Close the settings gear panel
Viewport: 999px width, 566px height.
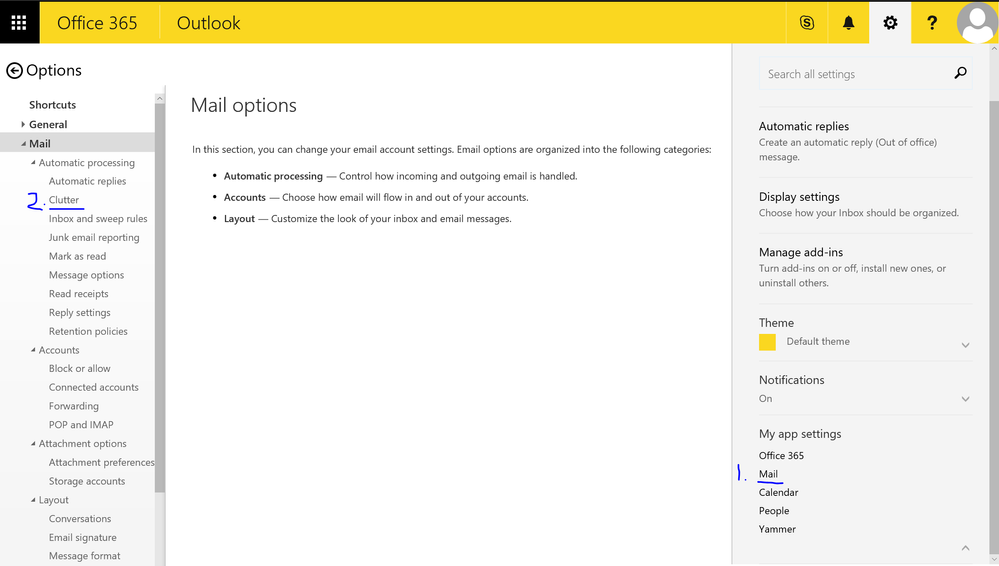[890, 23]
